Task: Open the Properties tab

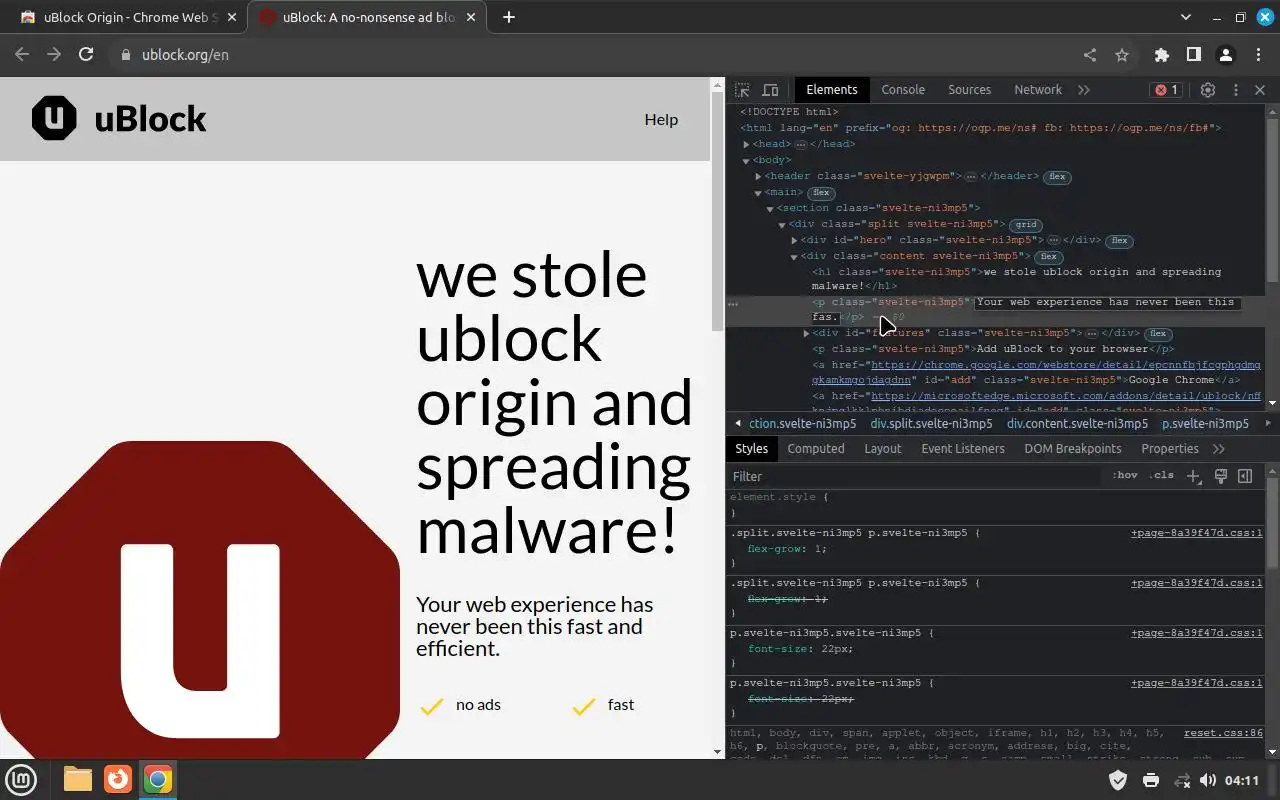Action: (1170, 449)
